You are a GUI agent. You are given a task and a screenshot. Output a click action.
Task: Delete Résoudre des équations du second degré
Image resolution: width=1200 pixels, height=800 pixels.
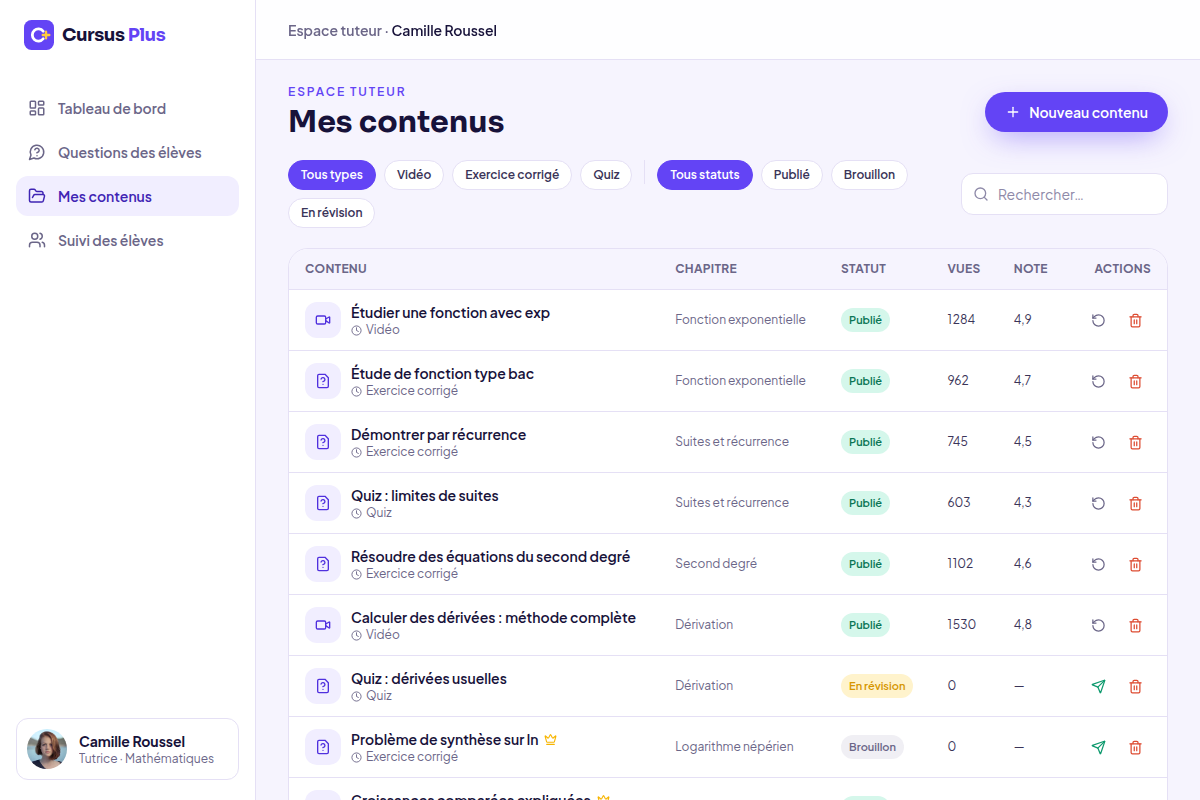[1135, 564]
